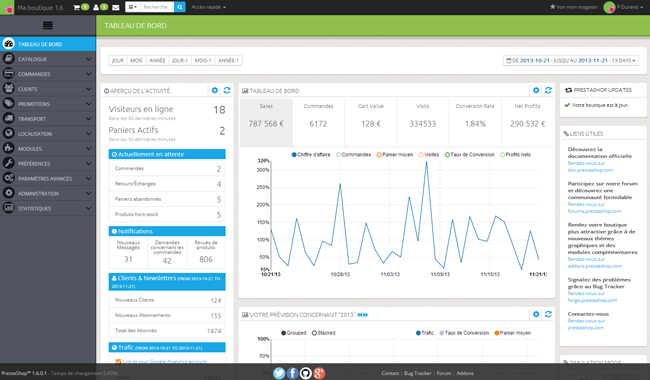
Task: Click the Commandes sidebar icon
Action: click(8, 74)
